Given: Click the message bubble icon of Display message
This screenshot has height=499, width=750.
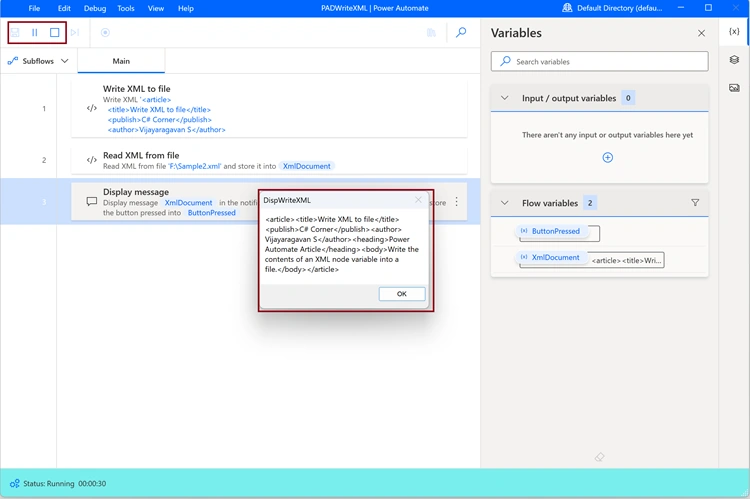Looking at the screenshot, I should click(x=91, y=201).
